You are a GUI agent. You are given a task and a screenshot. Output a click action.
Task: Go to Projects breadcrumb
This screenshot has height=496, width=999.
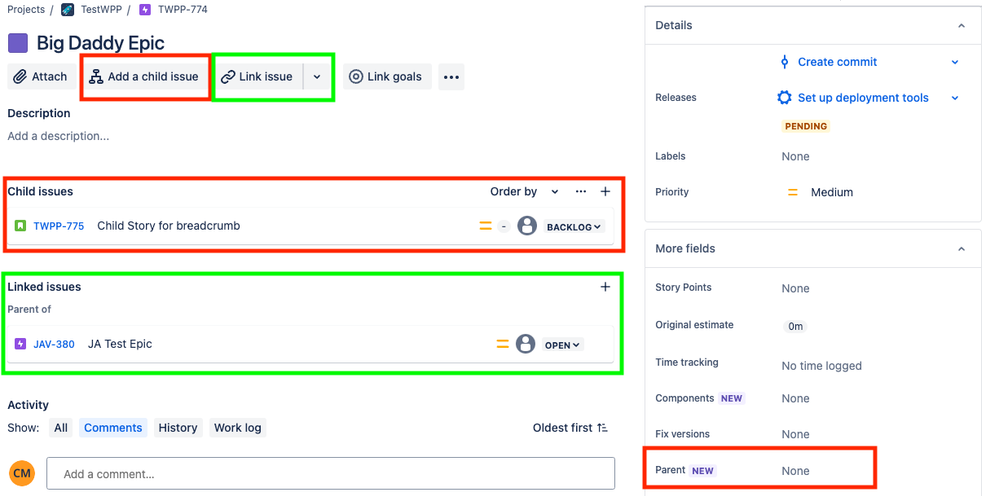(26, 10)
